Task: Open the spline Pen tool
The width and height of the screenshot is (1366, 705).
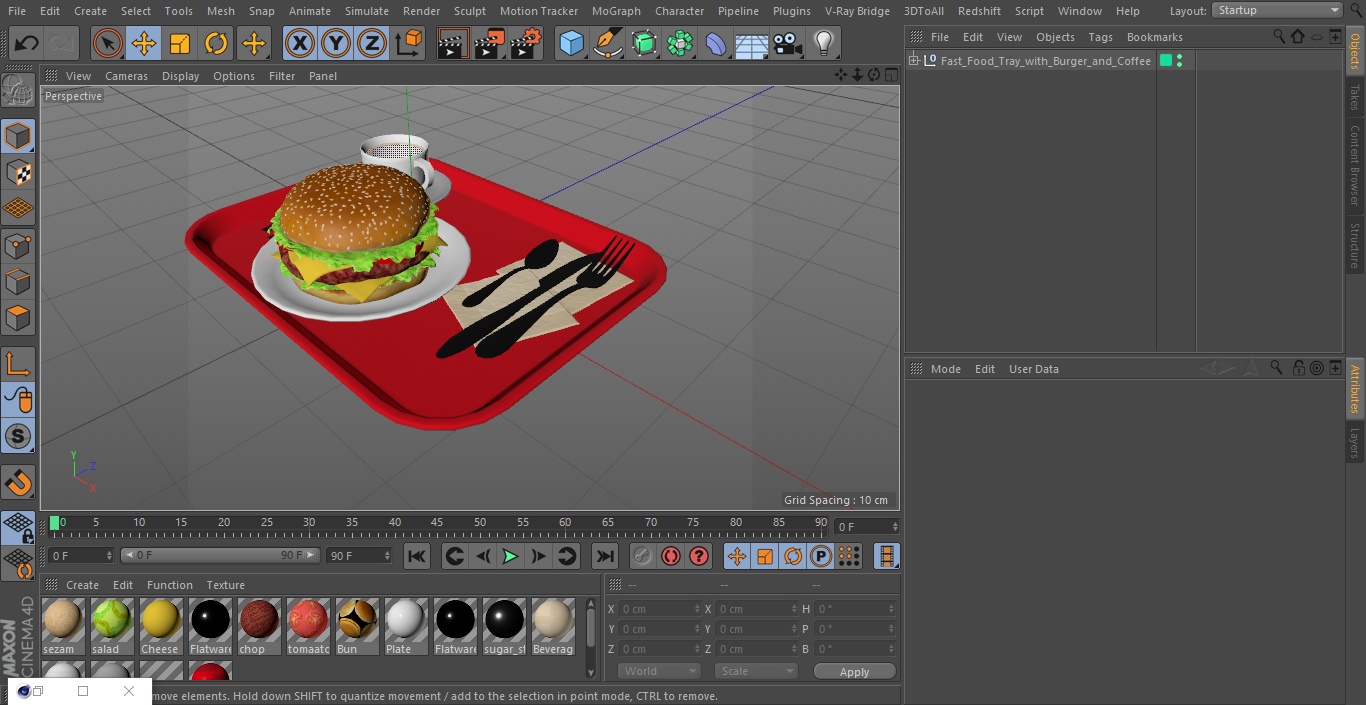Action: pos(607,44)
